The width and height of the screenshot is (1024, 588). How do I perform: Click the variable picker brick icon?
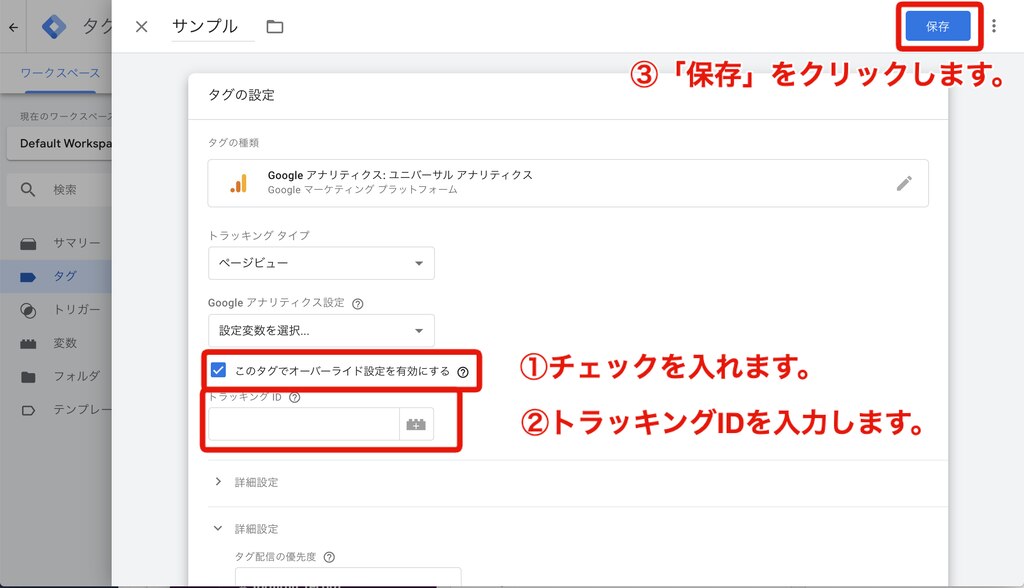coord(416,425)
